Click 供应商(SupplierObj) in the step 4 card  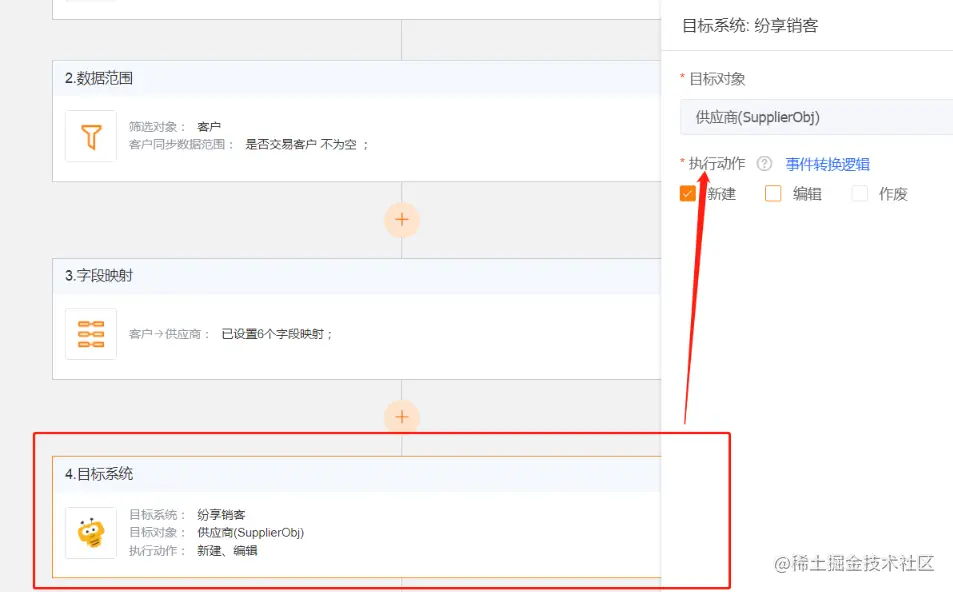(x=250, y=532)
